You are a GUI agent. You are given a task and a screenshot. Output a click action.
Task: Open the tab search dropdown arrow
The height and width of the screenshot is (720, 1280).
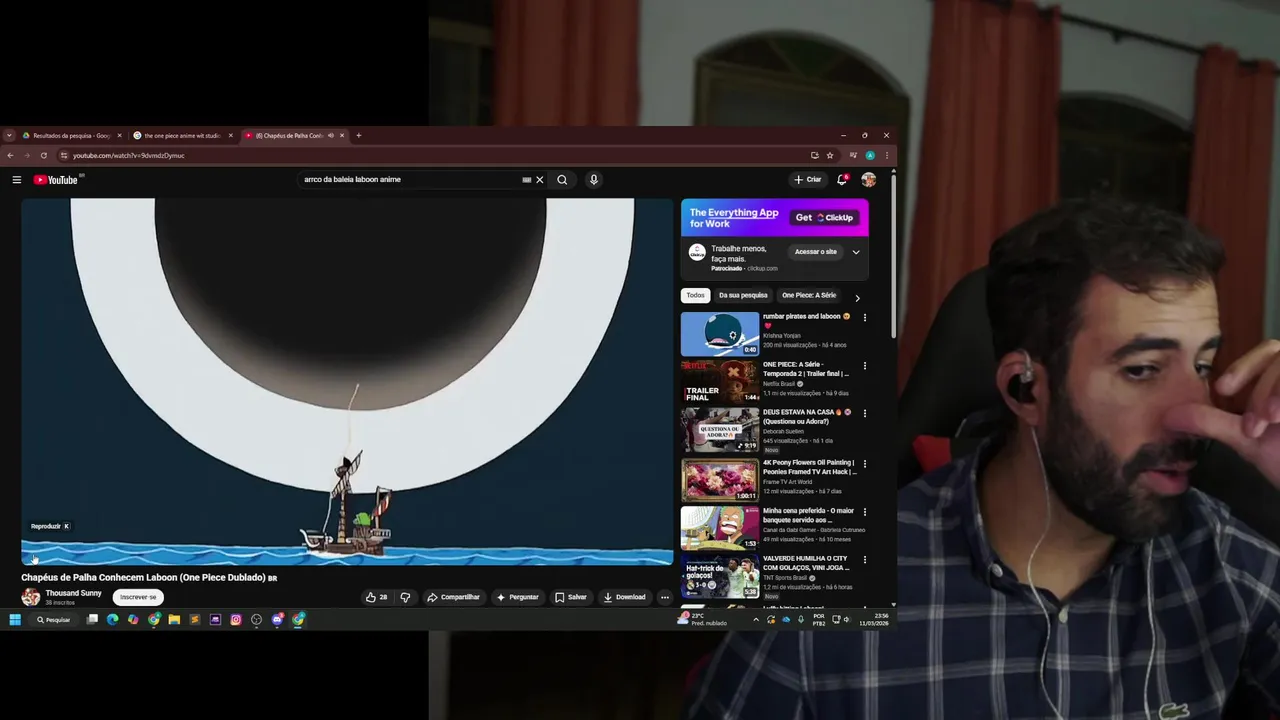(x=9, y=135)
